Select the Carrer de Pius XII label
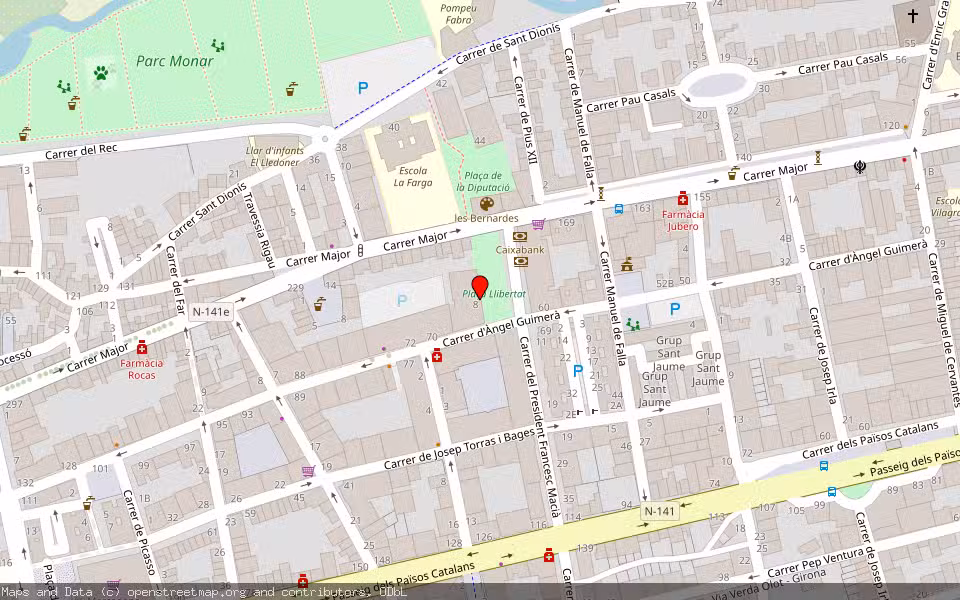The height and width of the screenshot is (600, 960). [x=525, y=119]
